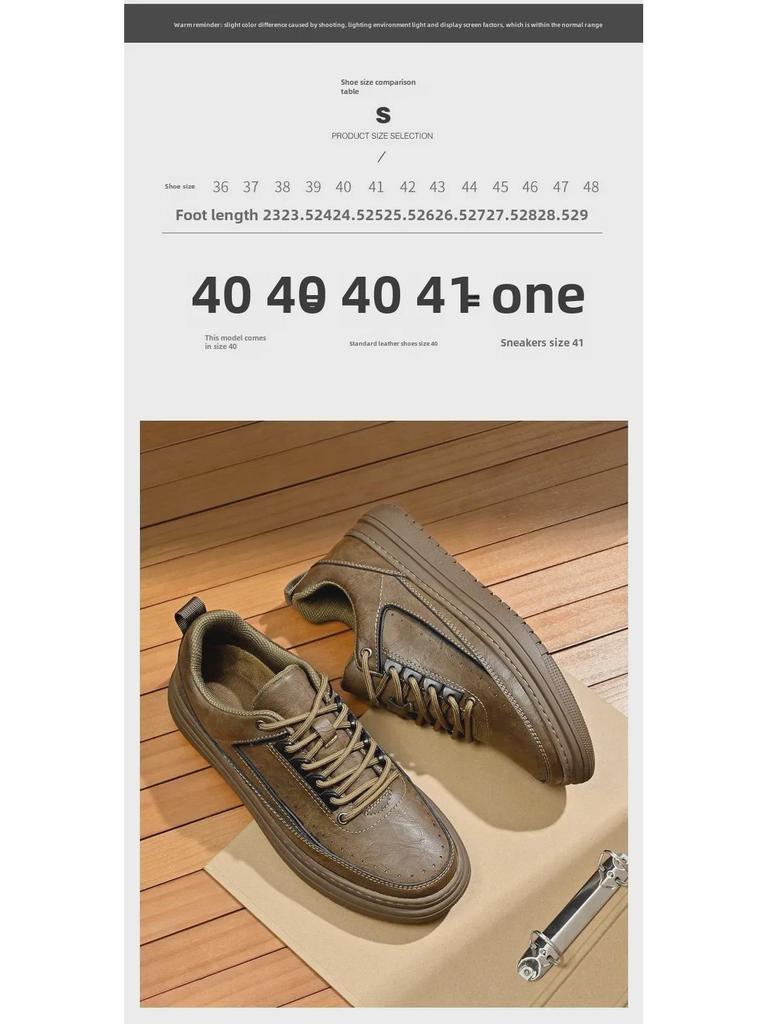Click the first large bold 40
The image size is (768, 1024).
click(221, 296)
